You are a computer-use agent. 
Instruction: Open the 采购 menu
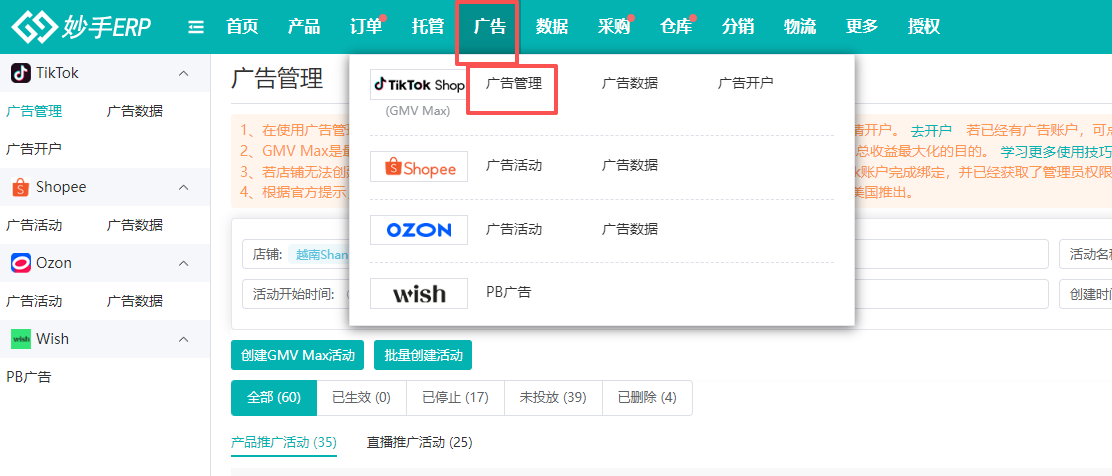(613, 27)
